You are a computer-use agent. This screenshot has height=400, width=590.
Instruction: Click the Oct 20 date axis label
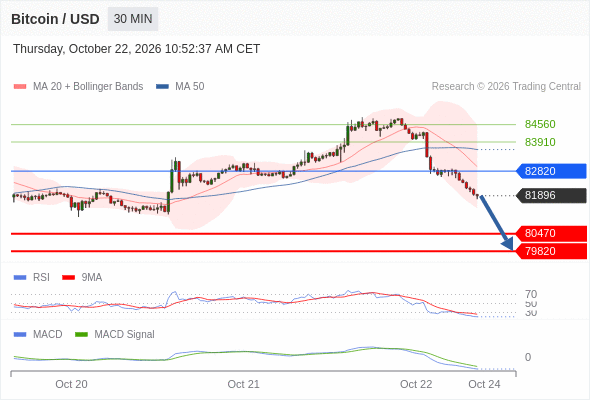(x=71, y=384)
